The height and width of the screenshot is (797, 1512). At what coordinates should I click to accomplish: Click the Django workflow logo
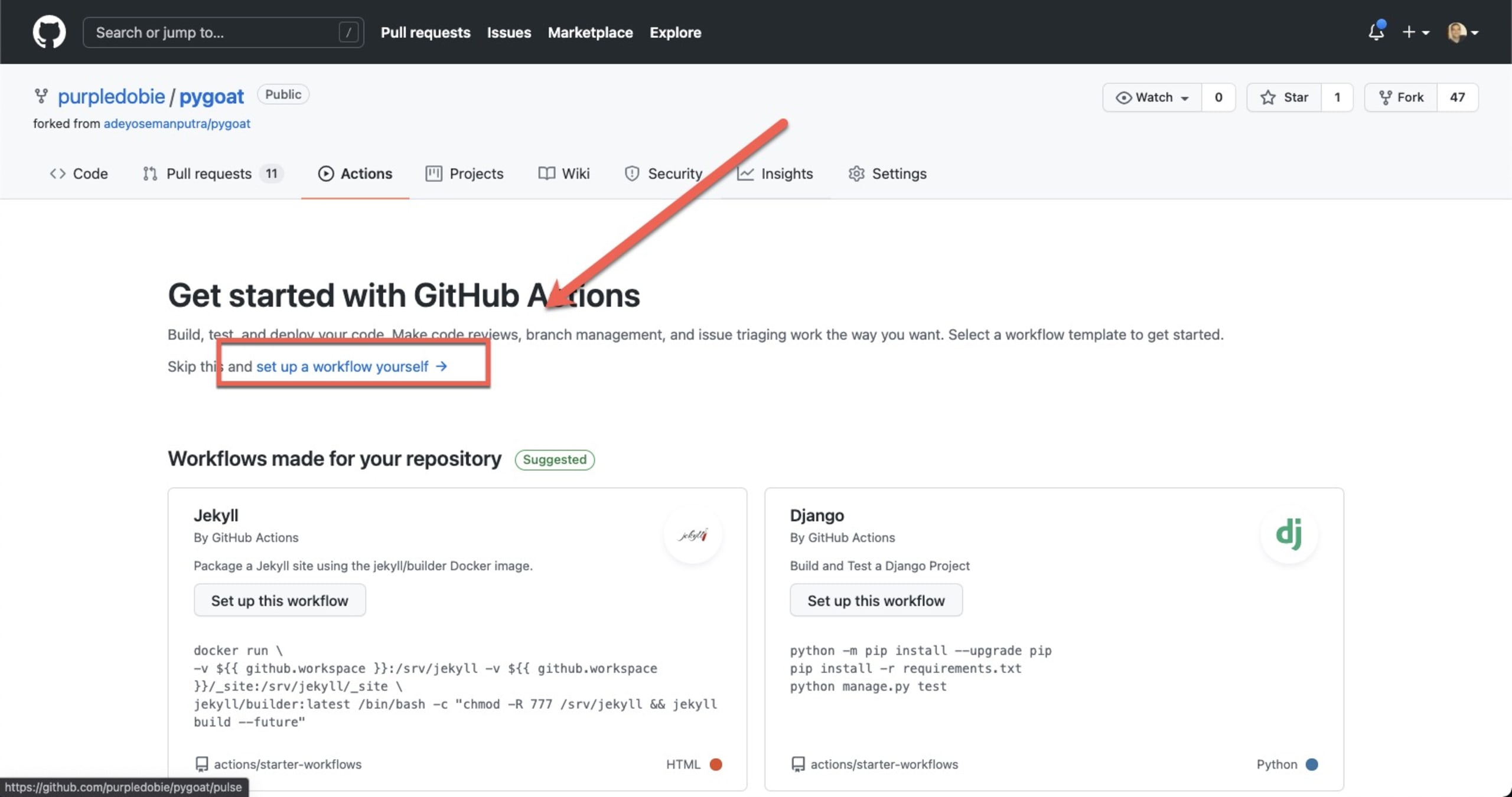(1289, 535)
